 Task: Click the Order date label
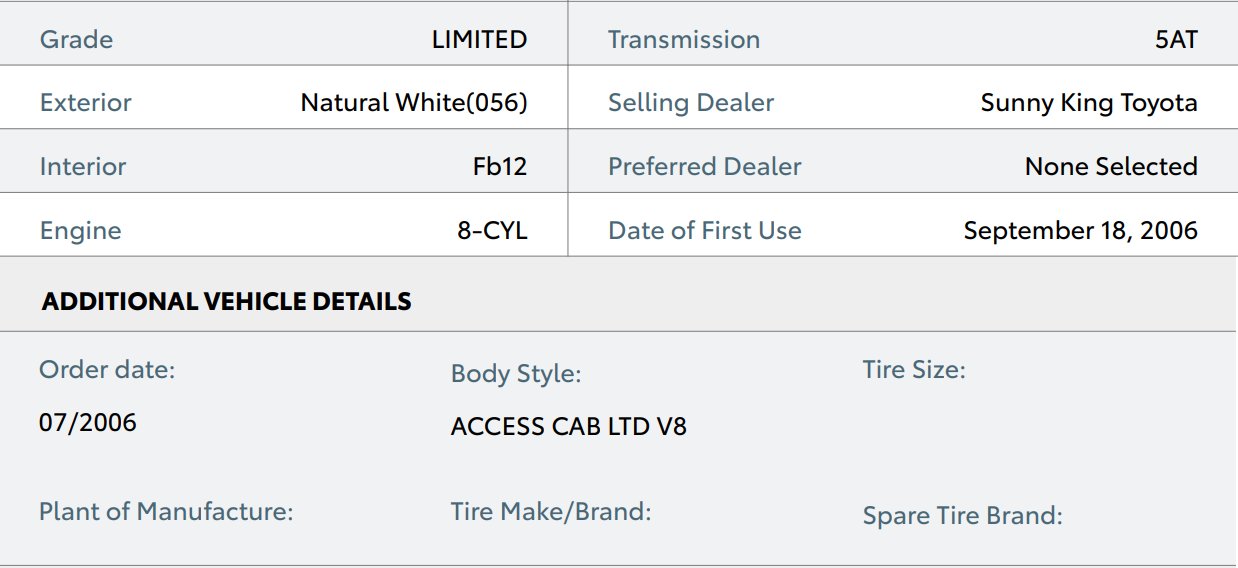point(107,370)
